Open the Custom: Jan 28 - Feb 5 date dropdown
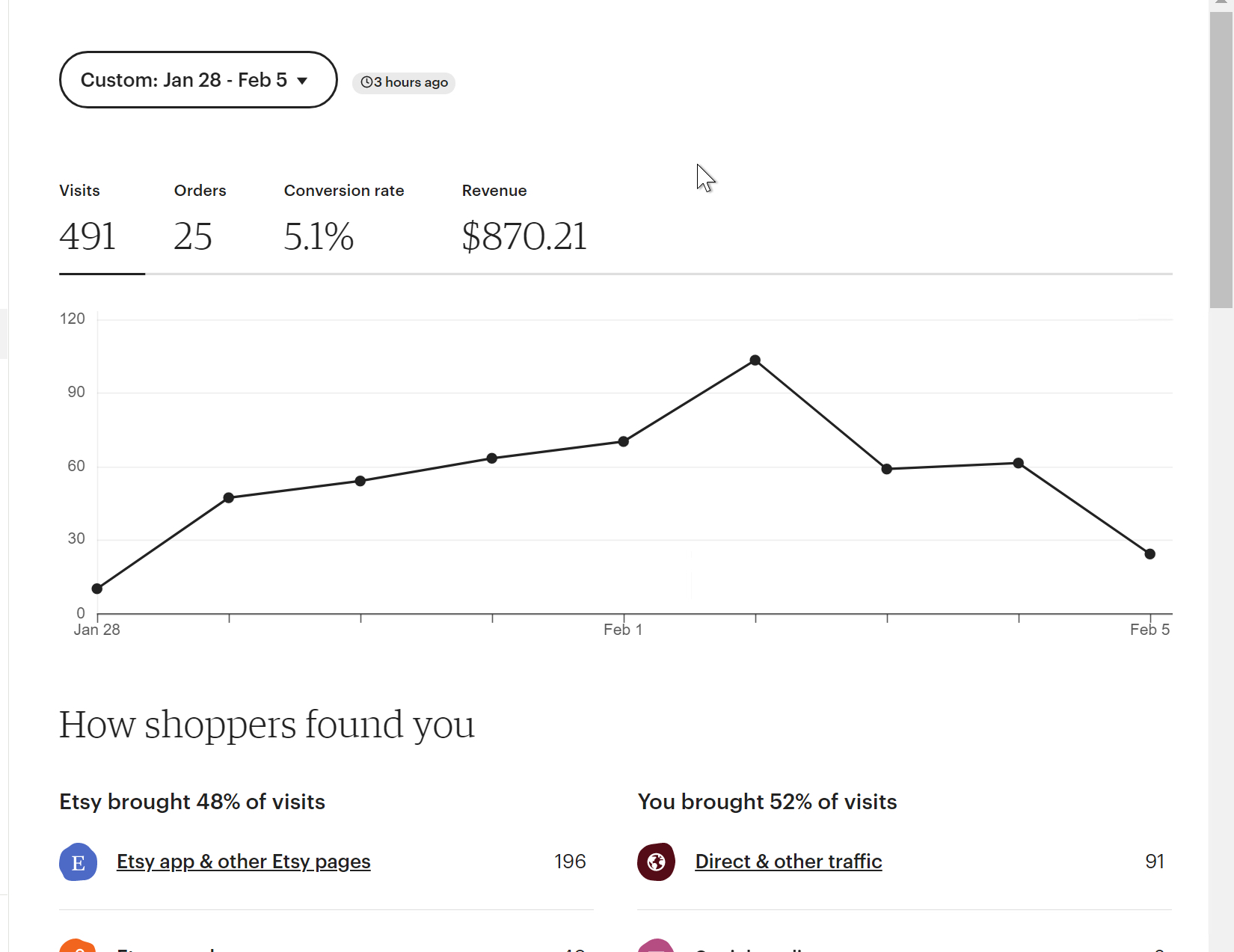 198,80
